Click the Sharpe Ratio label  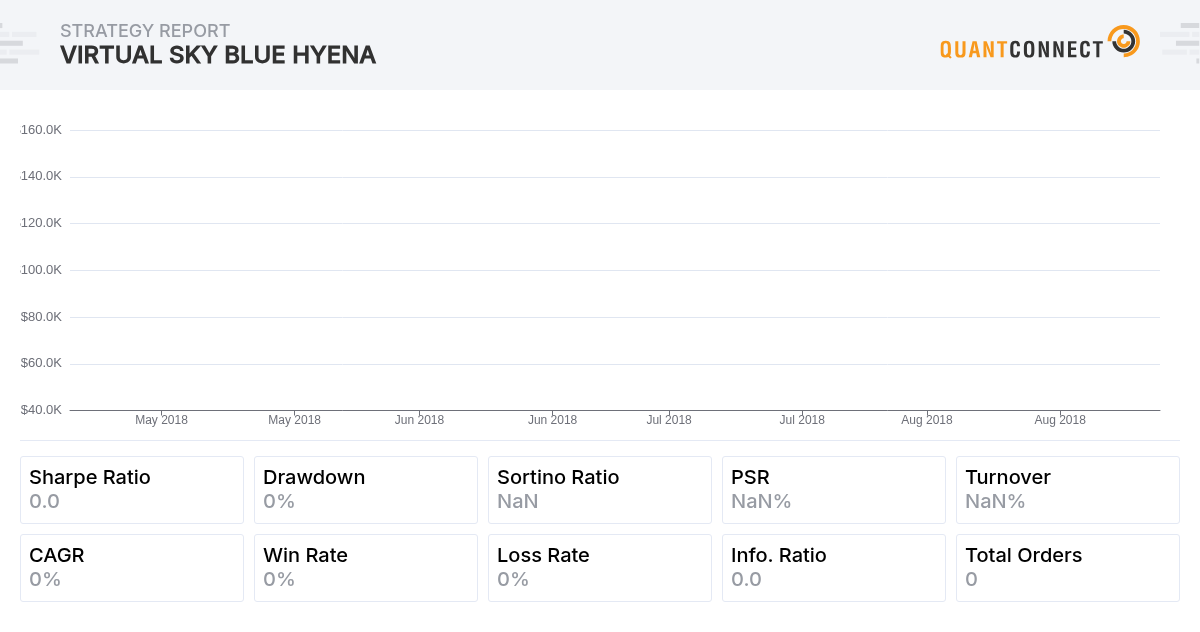click(x=90, y=477)
